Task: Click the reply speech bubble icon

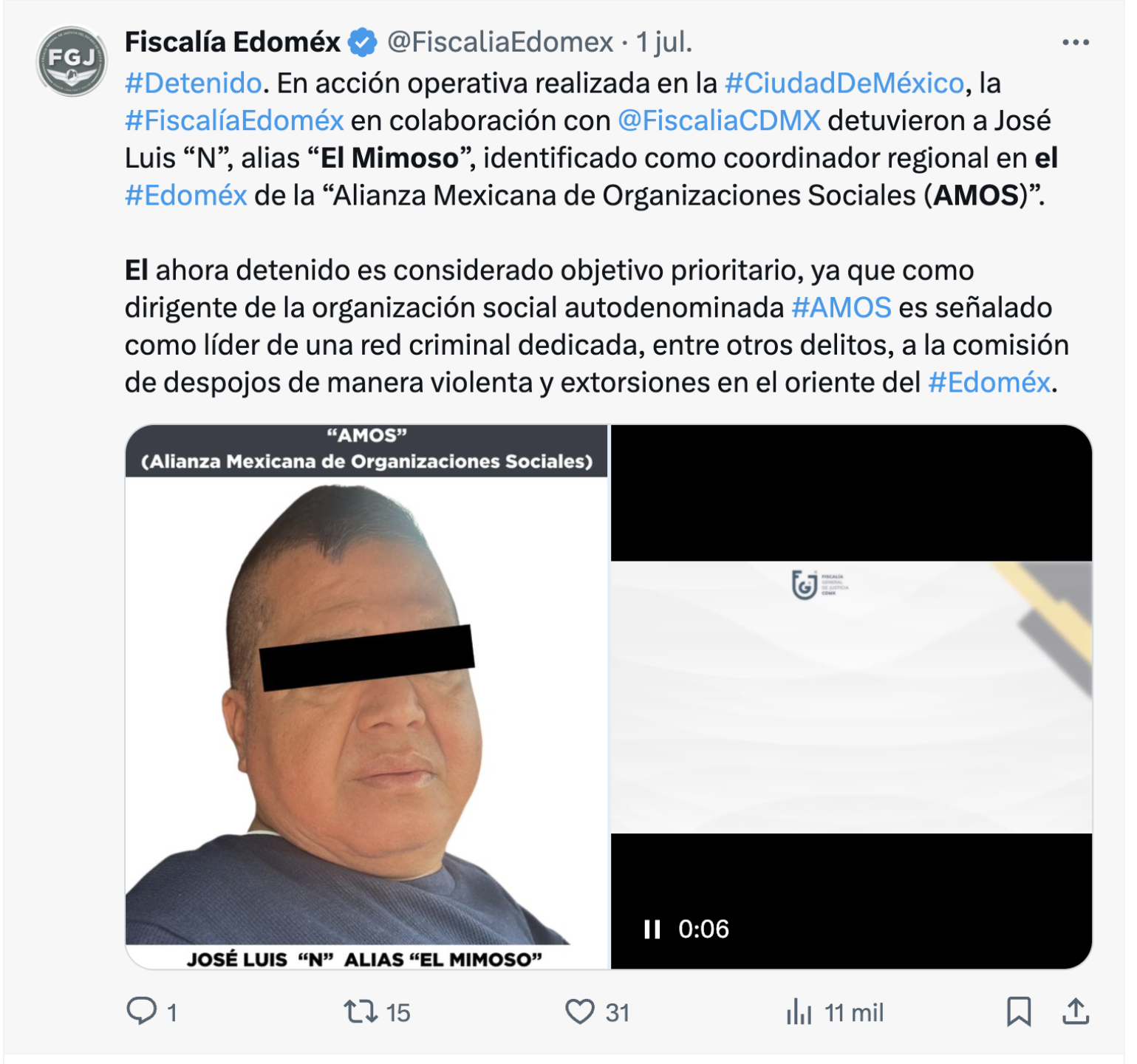Action: pyautogui.click(x=141, y=1012)
